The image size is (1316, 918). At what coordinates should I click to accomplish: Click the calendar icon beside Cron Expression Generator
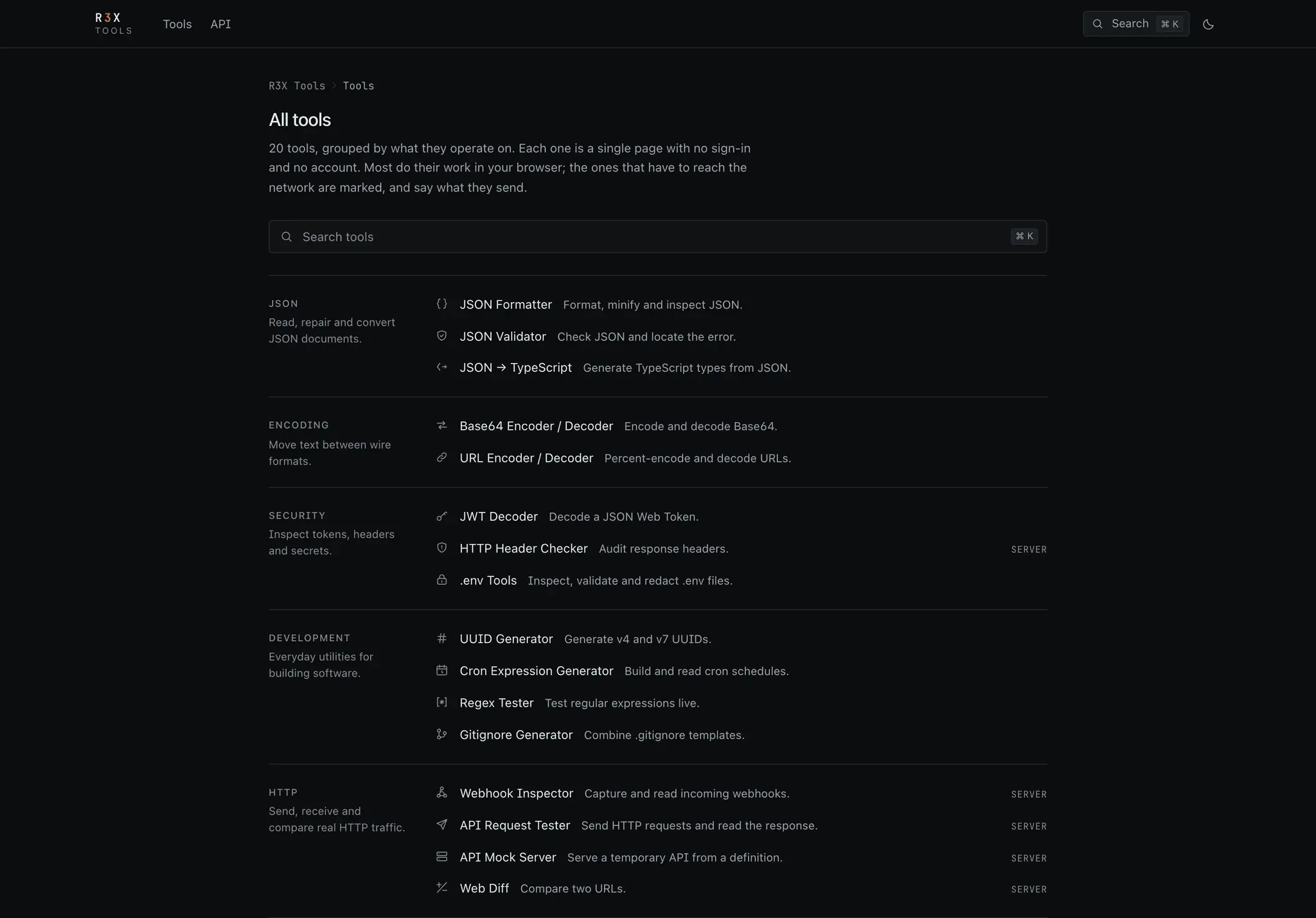point(441,670)
